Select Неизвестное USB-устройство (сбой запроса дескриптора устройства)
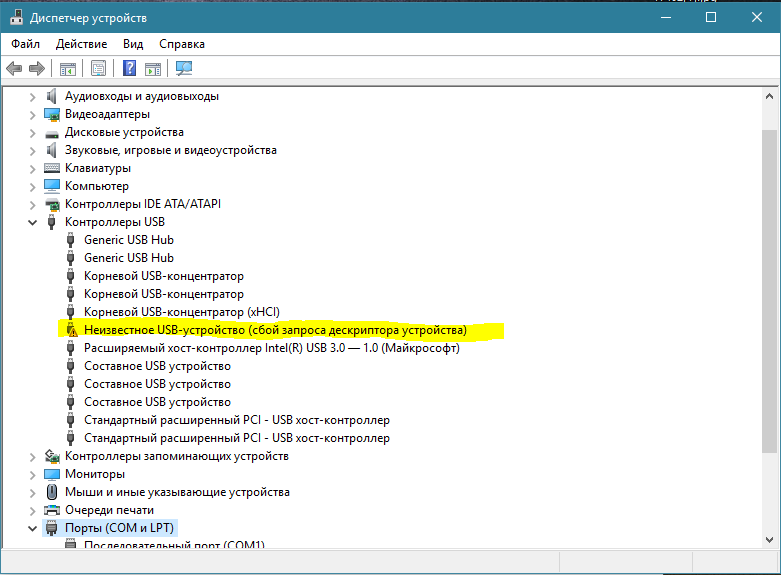Image resolution: width=781 pixels, height=575 pixels. (275, 330)
